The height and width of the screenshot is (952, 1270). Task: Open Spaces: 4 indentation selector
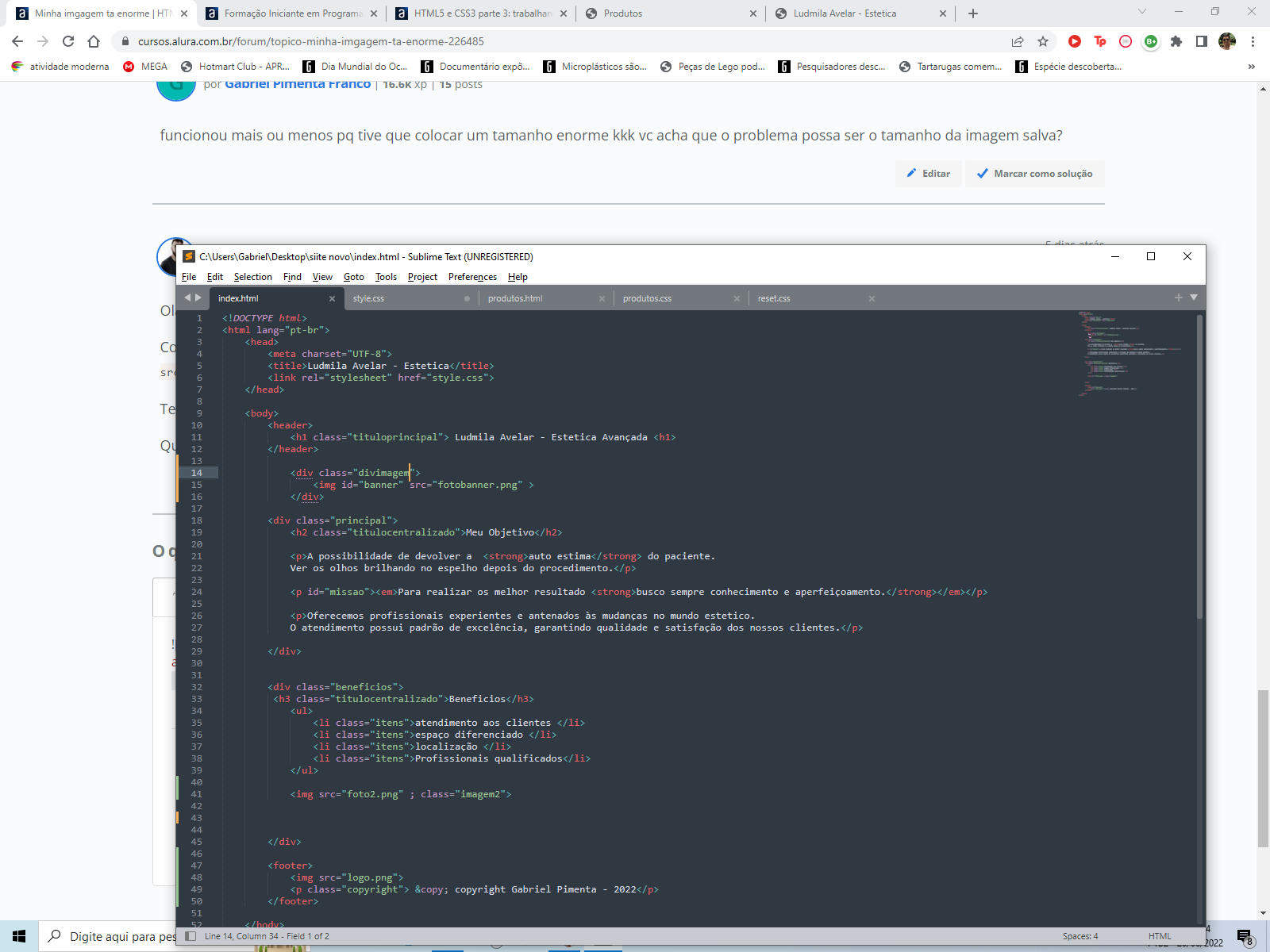point(1080,936)
